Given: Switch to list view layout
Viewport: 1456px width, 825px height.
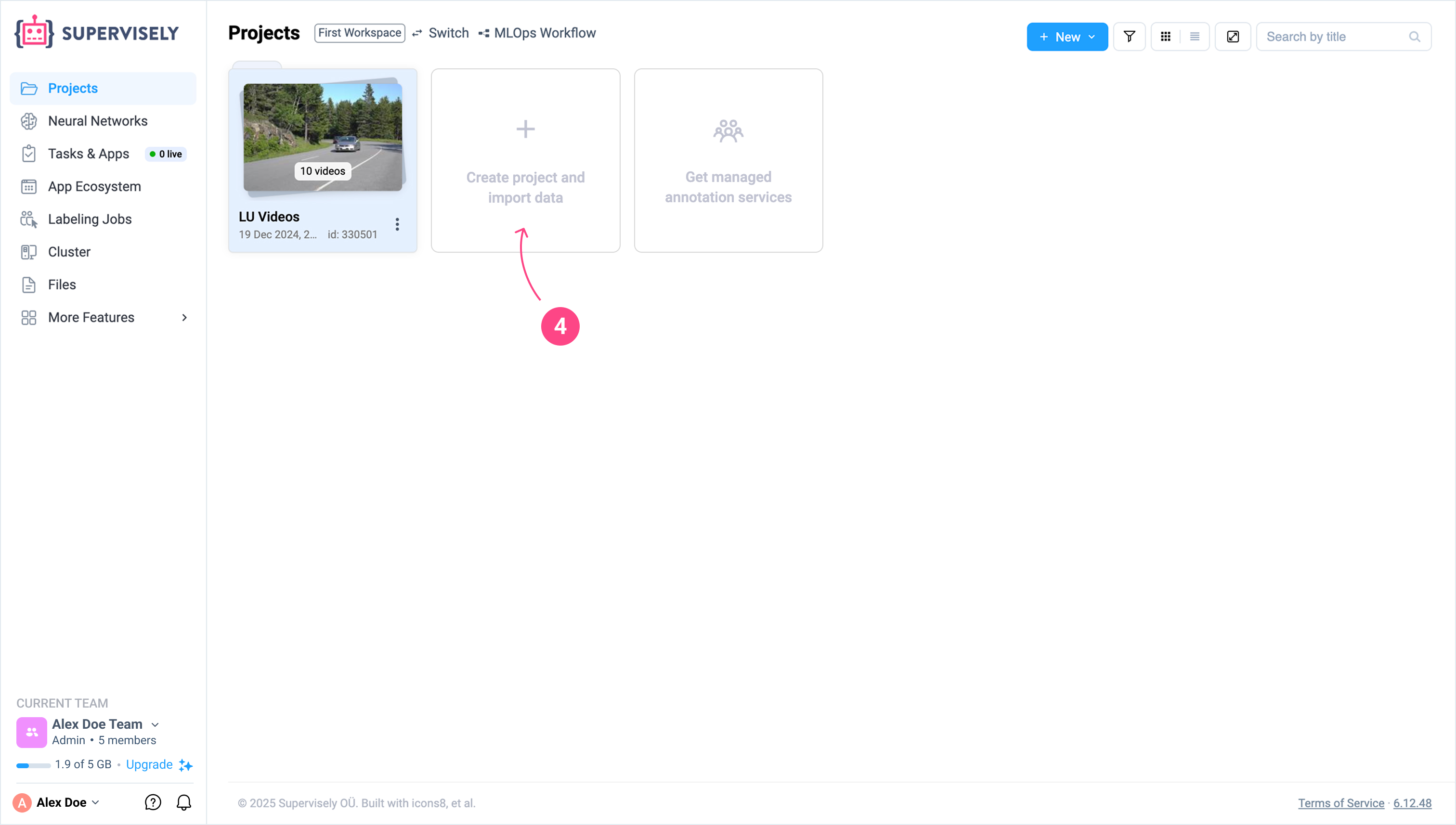Looking at the screenshot, I should (x=1194, y=37).
